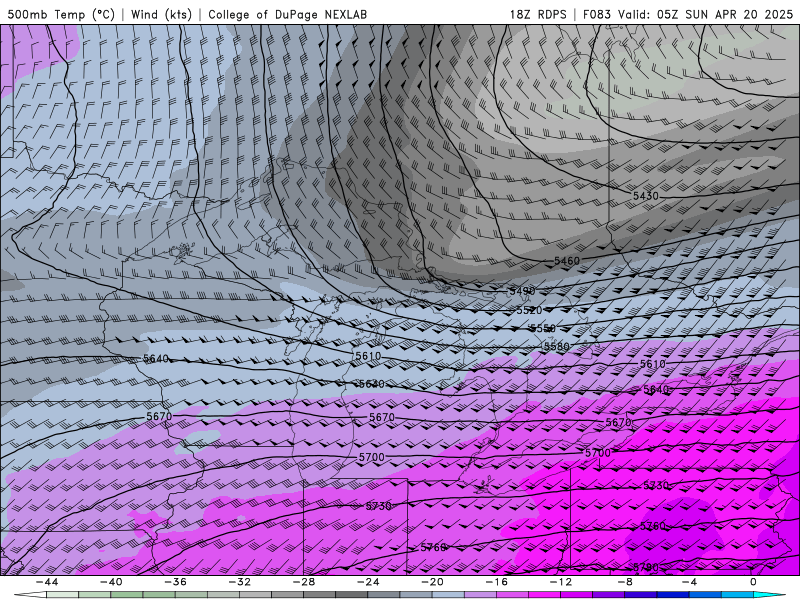The width and height of the screenshot is (800, 600).
Task: Click the 5790 height contour label
Action: (x=646, y=567)
